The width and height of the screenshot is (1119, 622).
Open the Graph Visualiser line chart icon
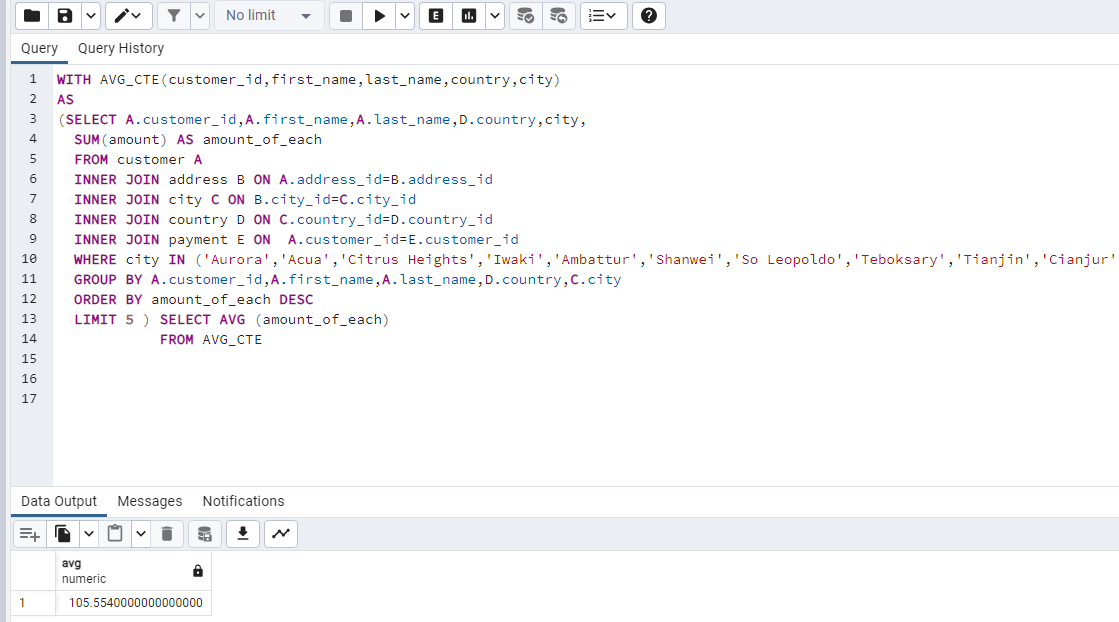point(281,534)
